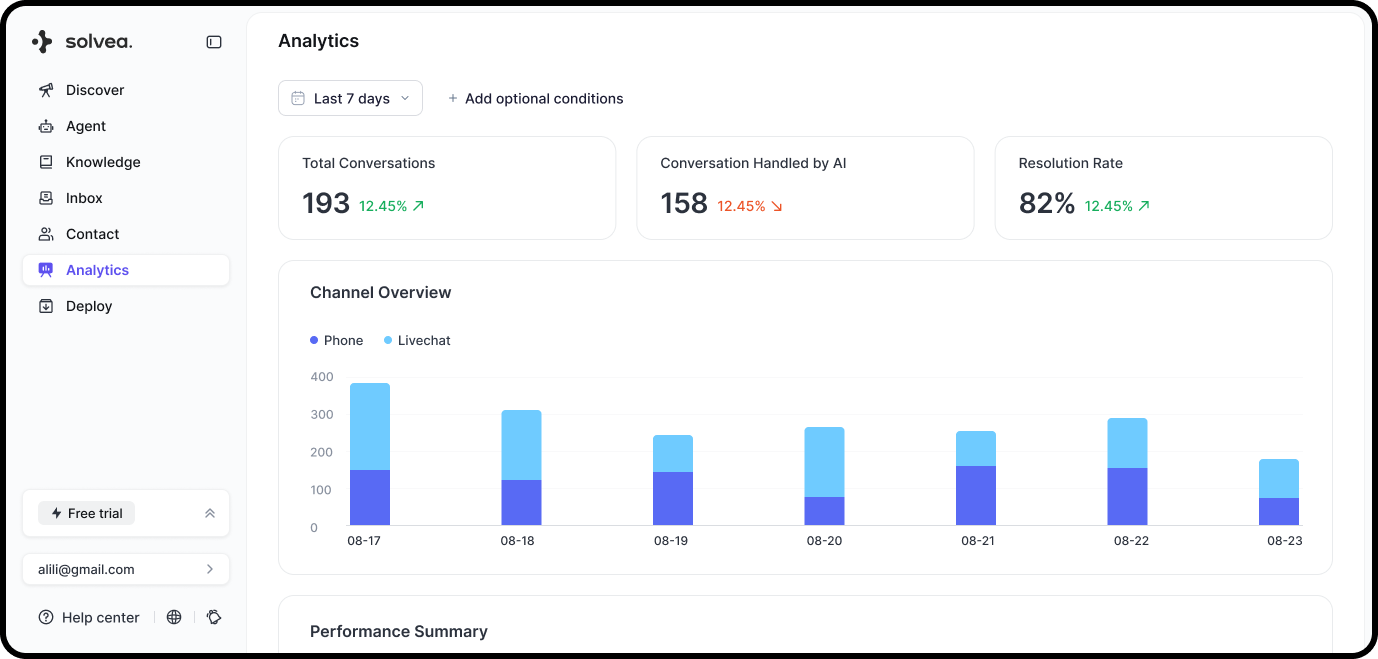Click the calendar icon in the date filter
The height and width of the screenshot is (659, 1378).
299,98
